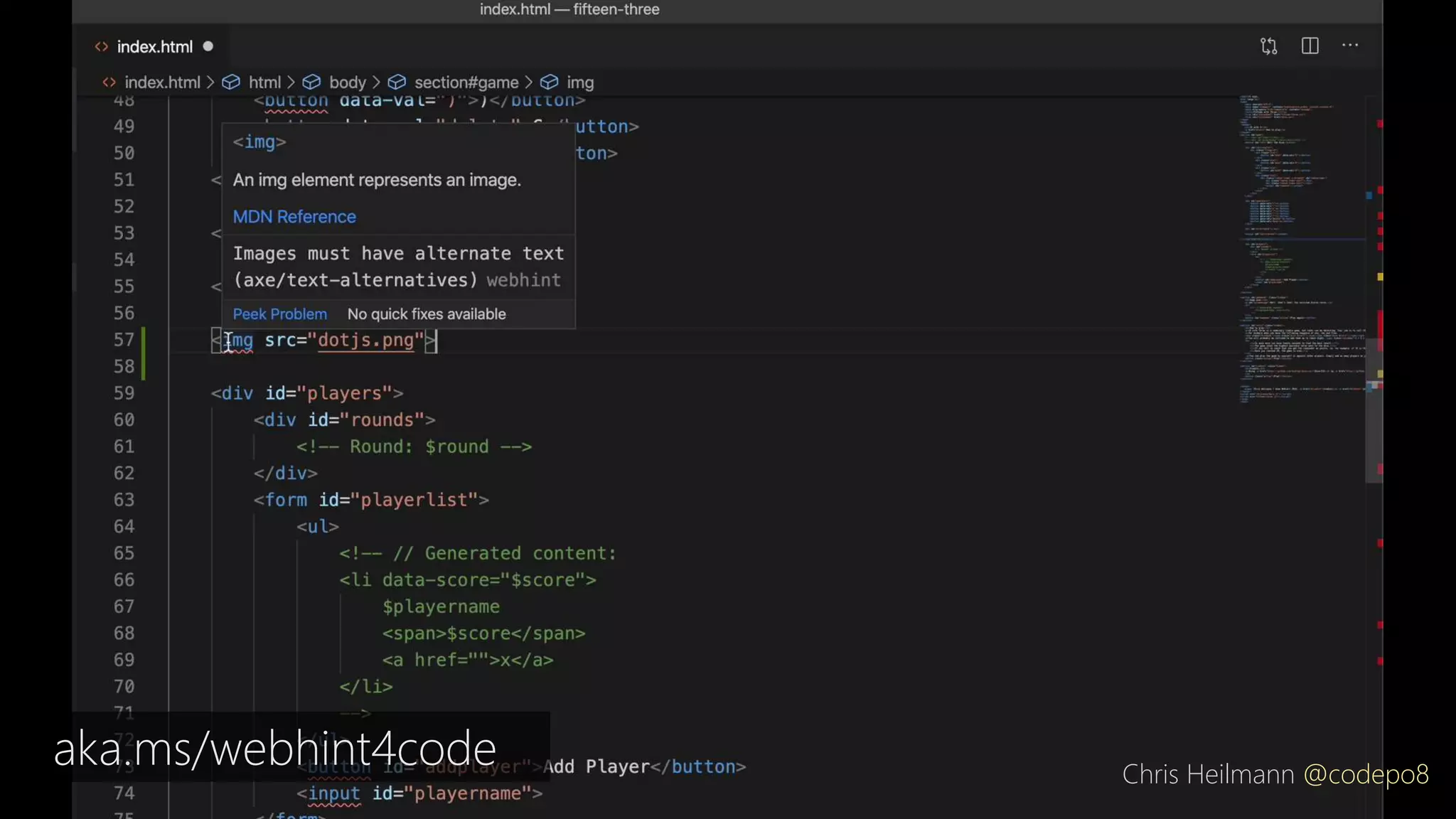This screenshot has width=1456, height=819.
Task: Open the index.html breadcrumb item
Action: tap(162, 82)
